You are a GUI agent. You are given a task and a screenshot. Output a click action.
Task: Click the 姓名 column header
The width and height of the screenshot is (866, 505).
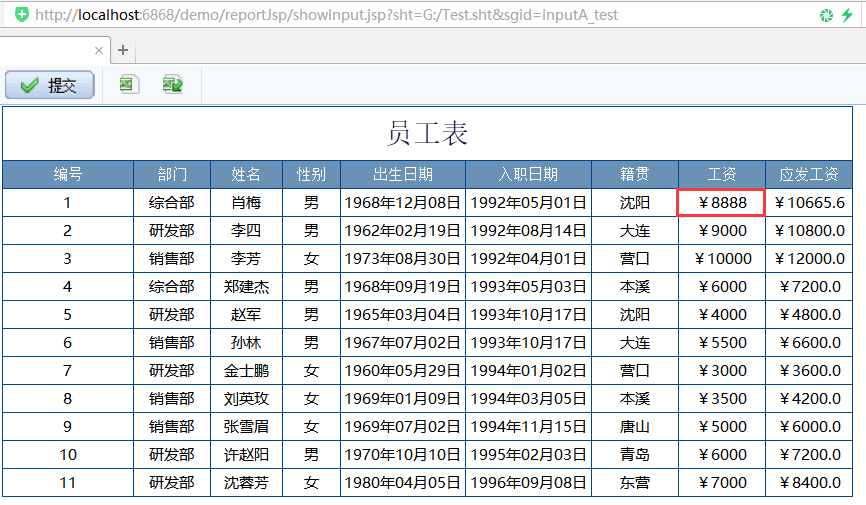click(246, 175)
